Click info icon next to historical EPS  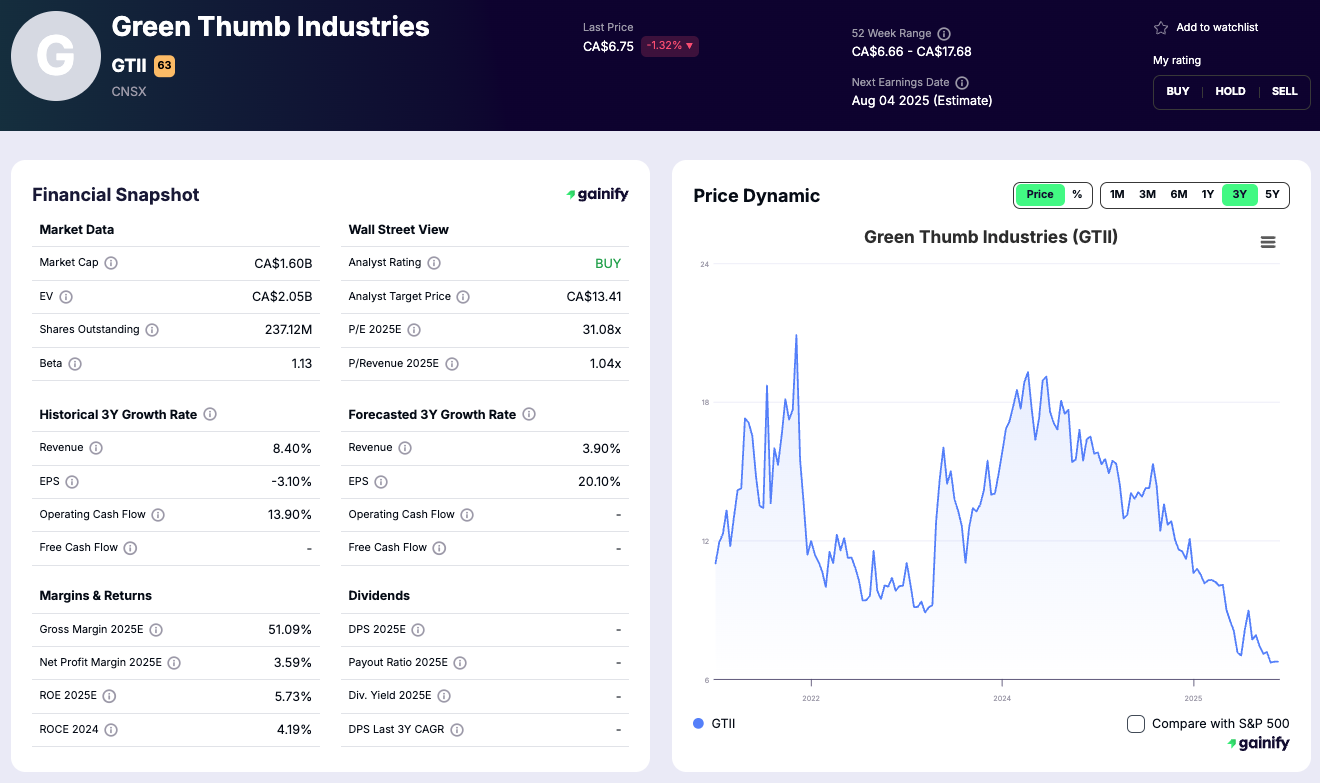(72, 482)
